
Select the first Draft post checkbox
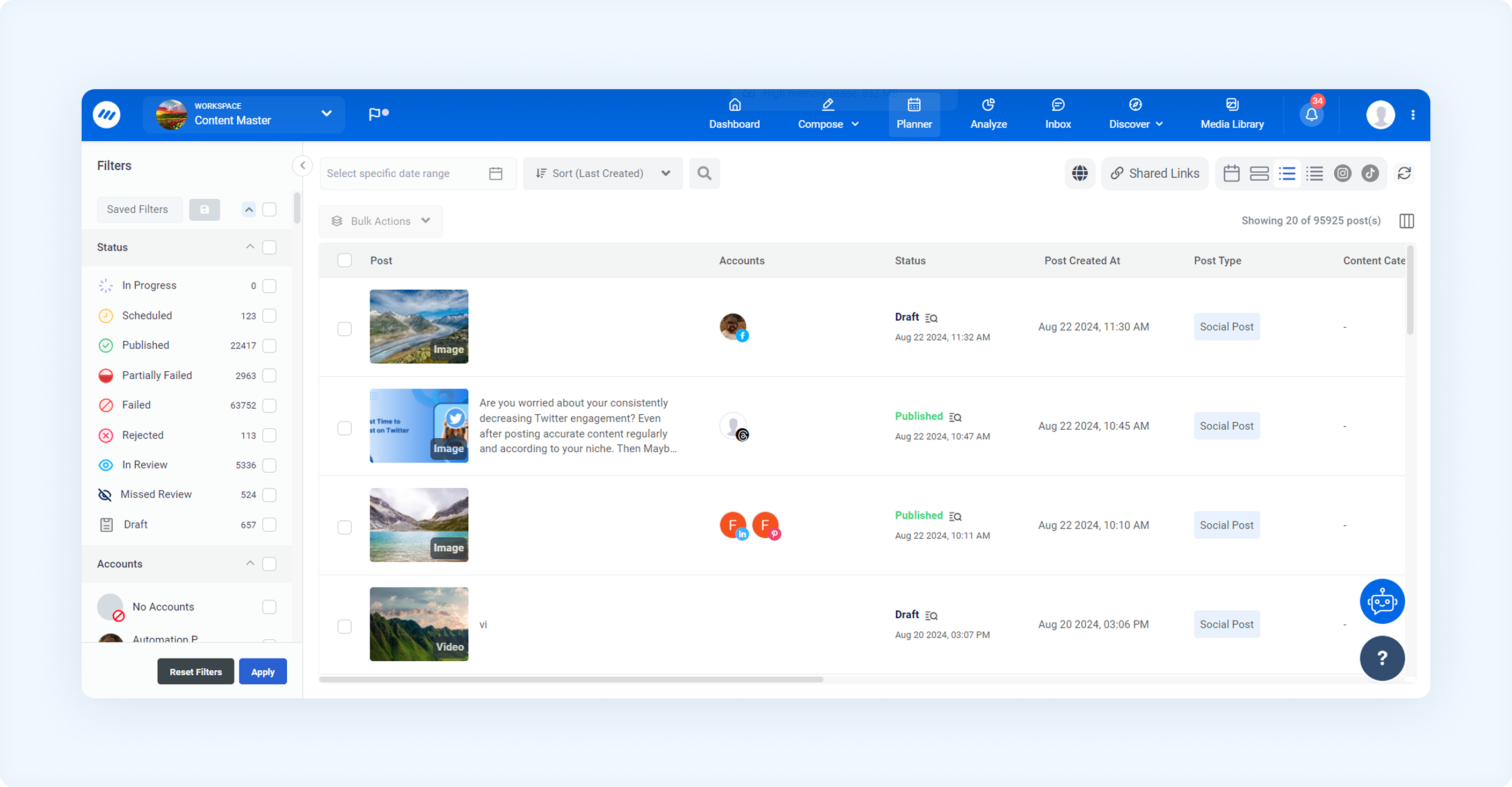tap(345, 329)
